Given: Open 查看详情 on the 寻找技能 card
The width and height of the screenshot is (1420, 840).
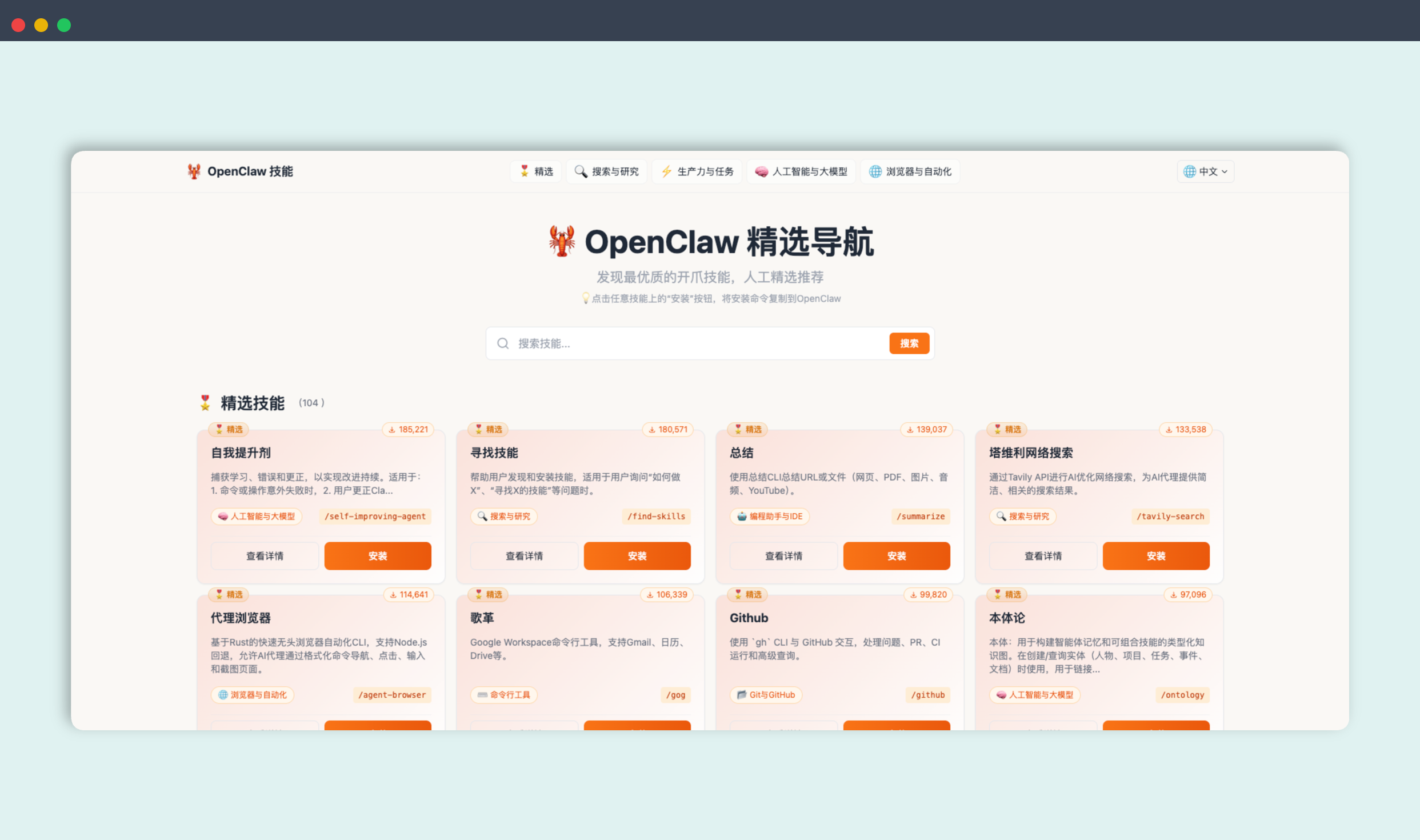Looking at the screenshot, I should [x=523, y=555].
